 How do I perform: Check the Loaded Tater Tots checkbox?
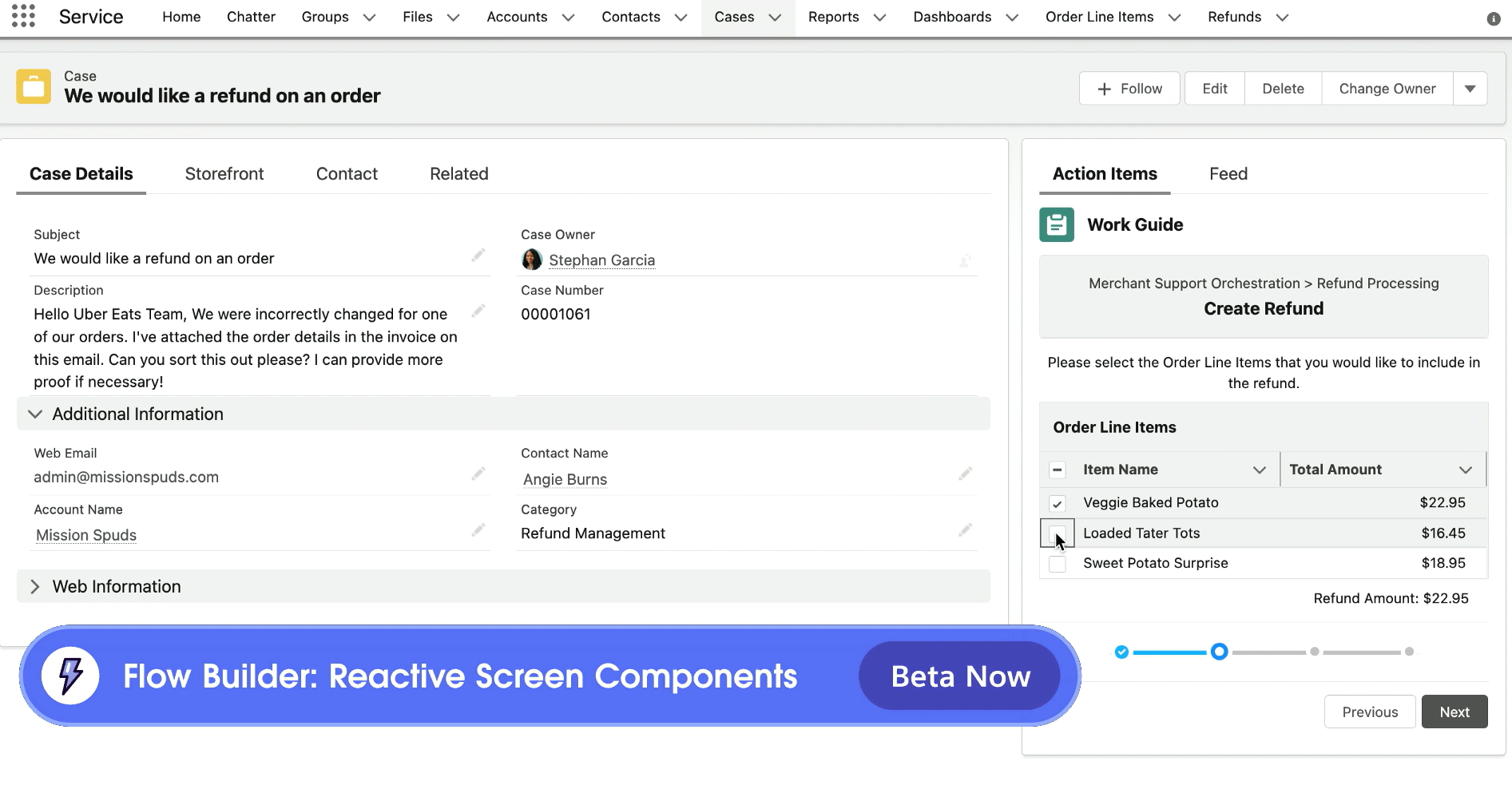[1057, 533]
